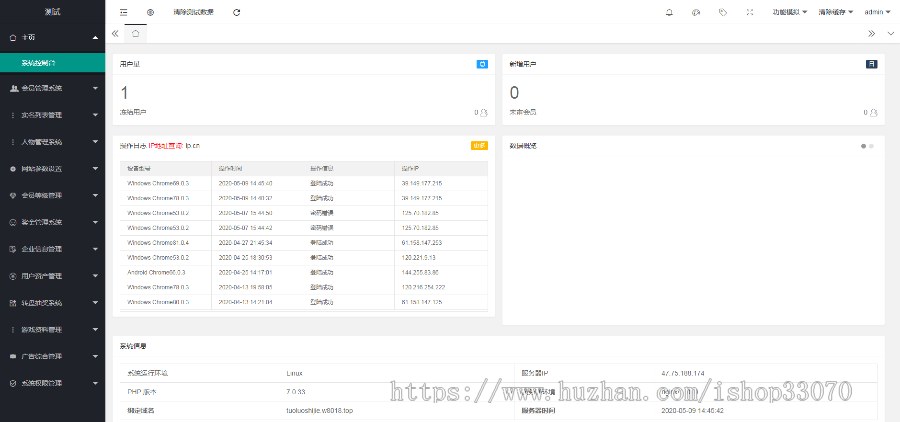
Task: Expand the 人物管理系统 sidebar menu
Action: (x=52, y=142)
